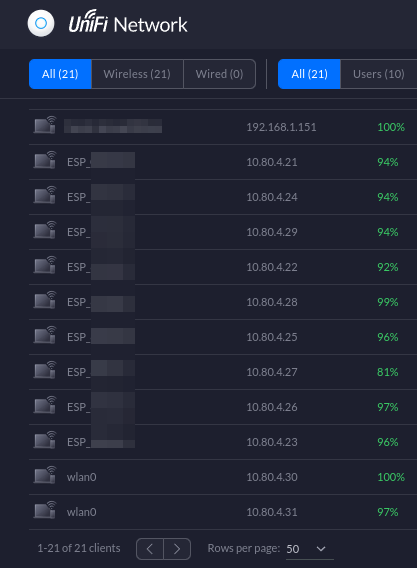Click the UniFi circular logo icon

41,24
